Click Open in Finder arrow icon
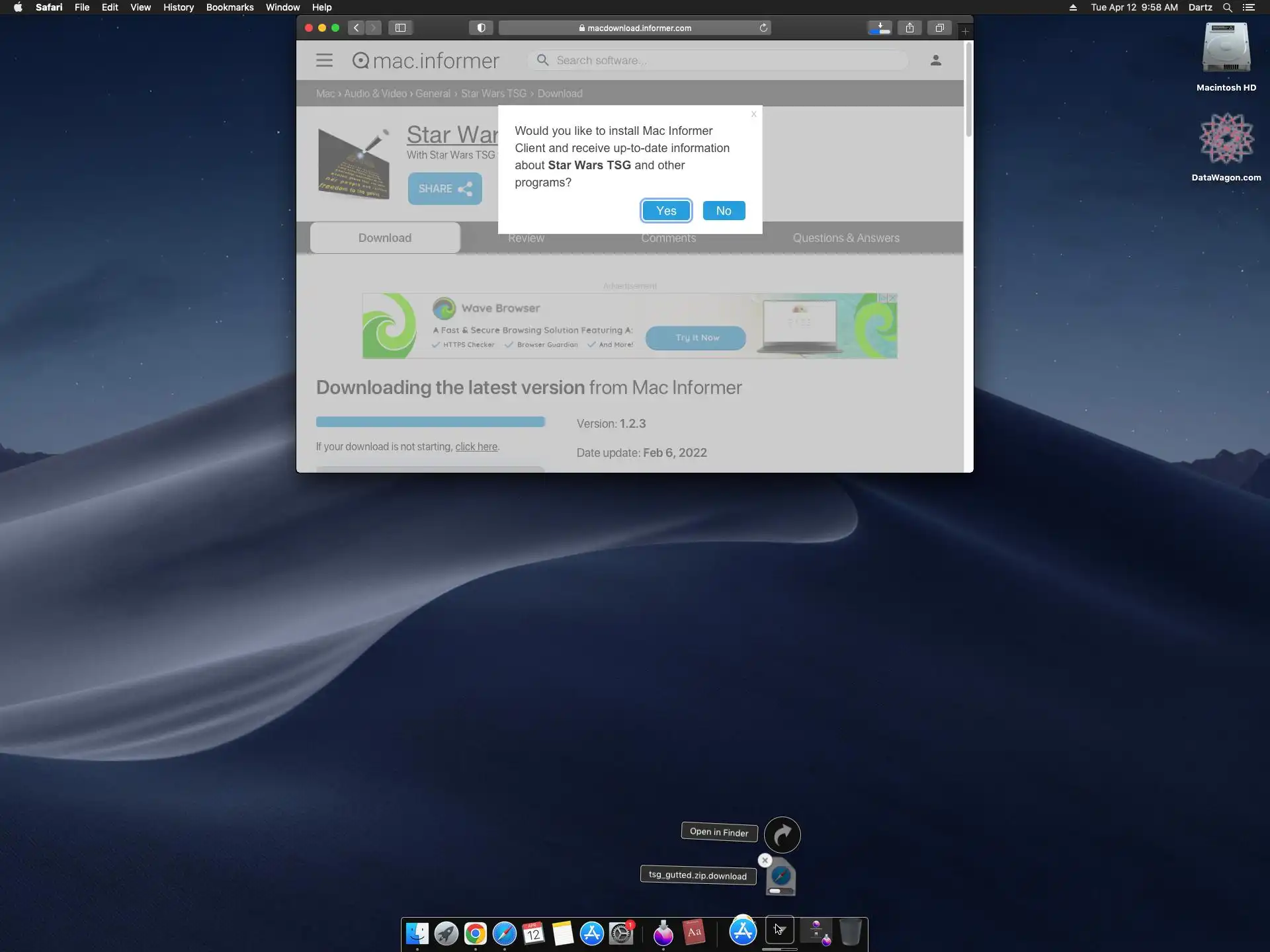The width and height of the screenshot is (1270, 952). click(x=782, y=835)
